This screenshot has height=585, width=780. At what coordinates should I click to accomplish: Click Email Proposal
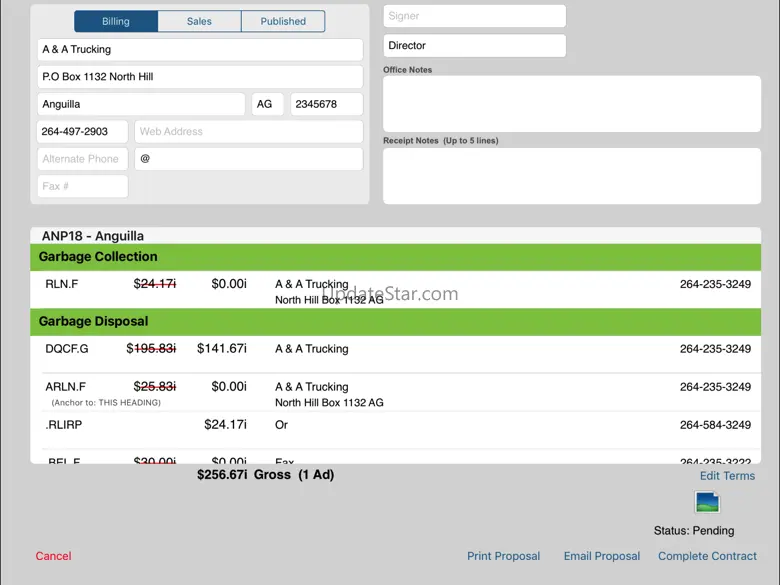602,556
